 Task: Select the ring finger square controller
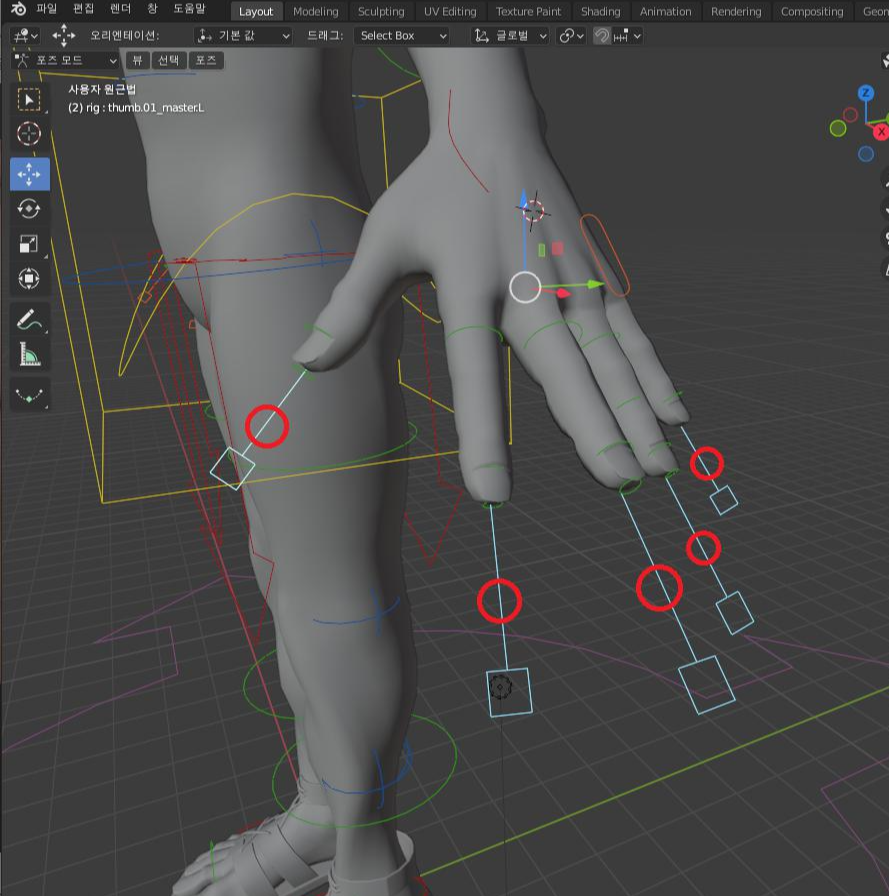[x=735, y=613]
